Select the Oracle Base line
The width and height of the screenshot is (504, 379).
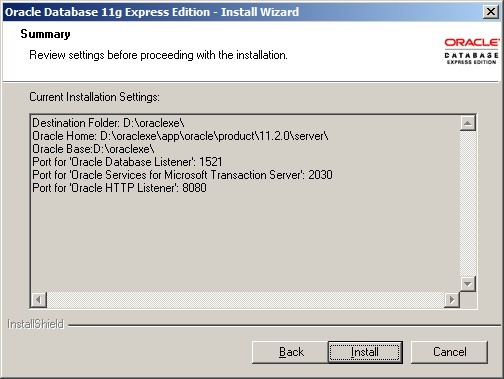click(93, 149)
